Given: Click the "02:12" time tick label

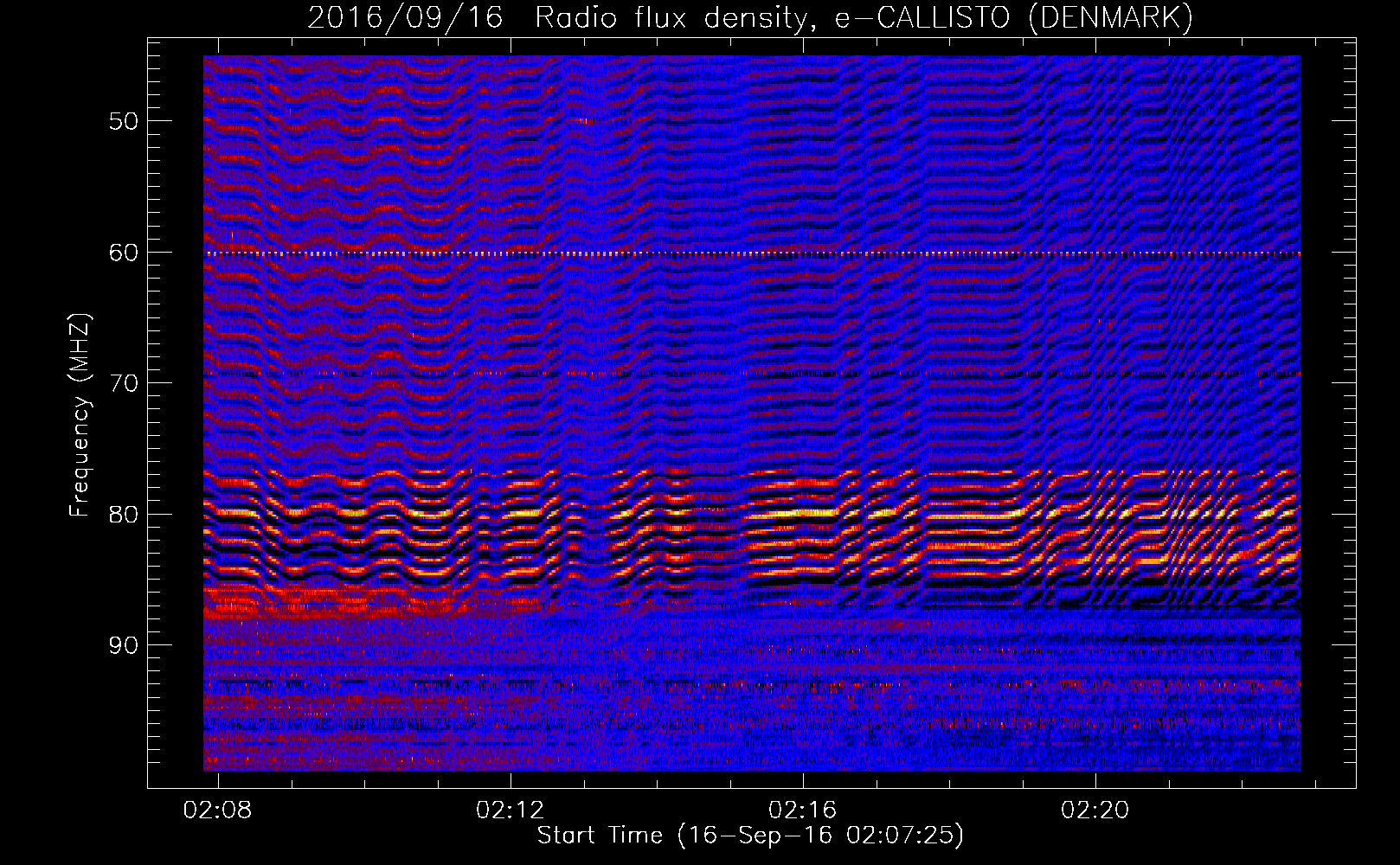Looking at the screenshot, I should coord(511,810).
